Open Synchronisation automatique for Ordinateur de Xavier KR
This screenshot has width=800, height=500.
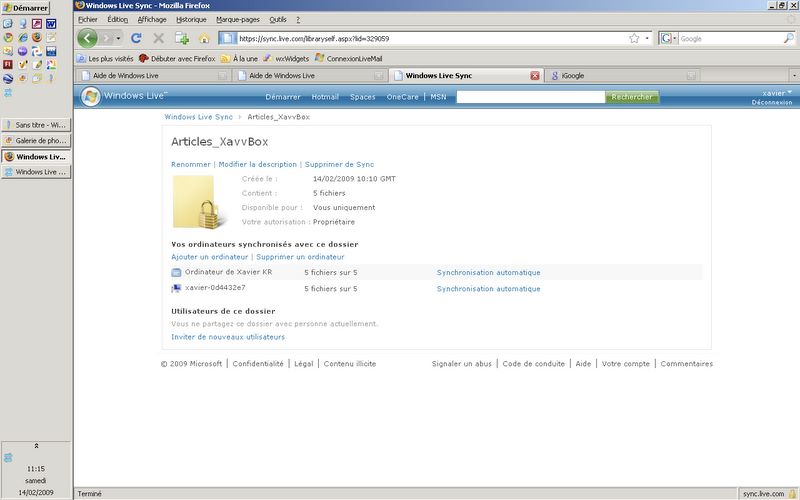pos(488,272)
